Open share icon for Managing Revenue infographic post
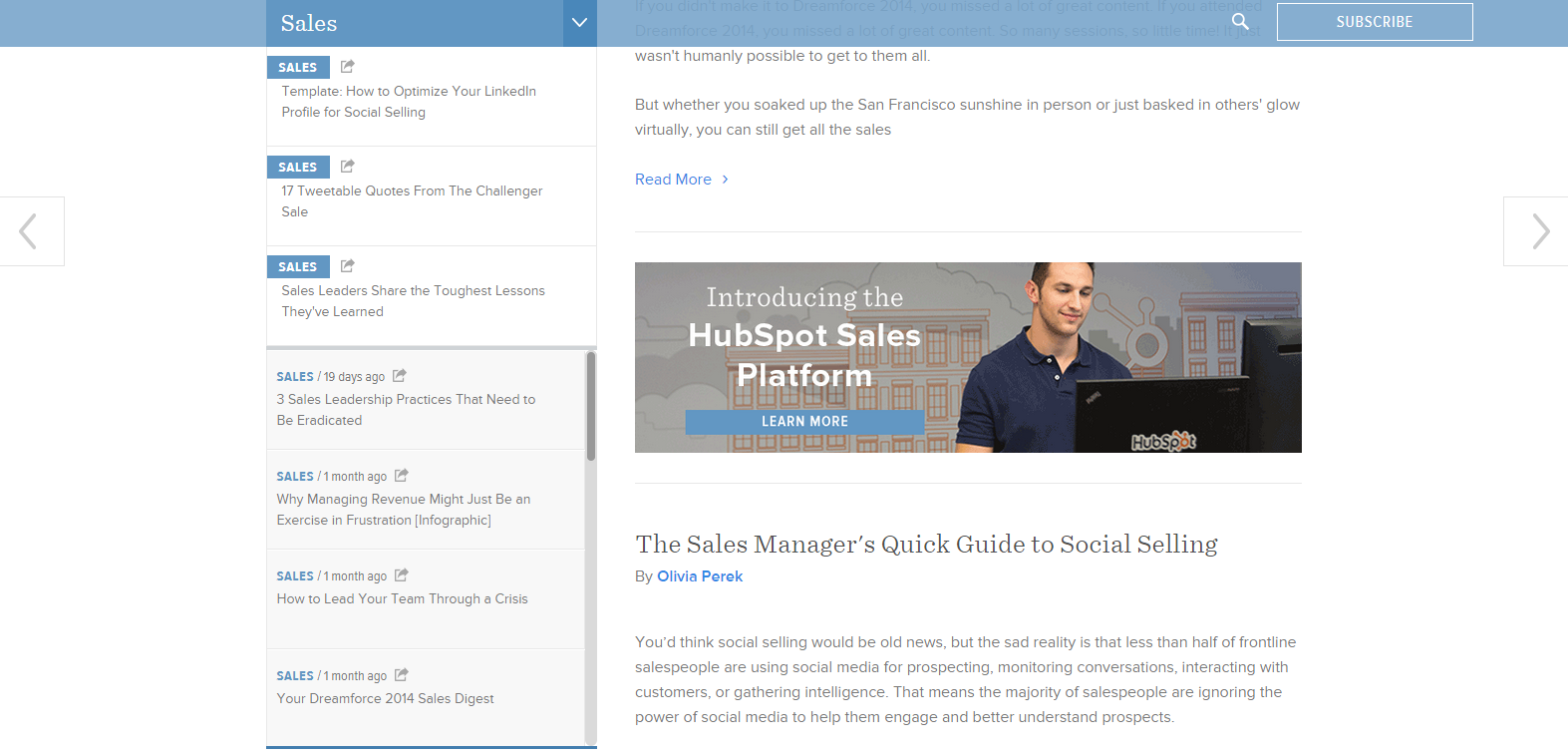 point(401,476)
